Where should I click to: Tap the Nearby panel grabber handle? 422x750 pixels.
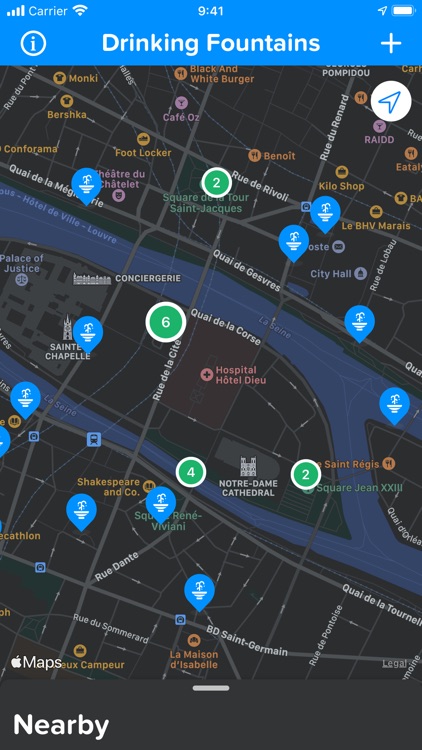[211, 688]
